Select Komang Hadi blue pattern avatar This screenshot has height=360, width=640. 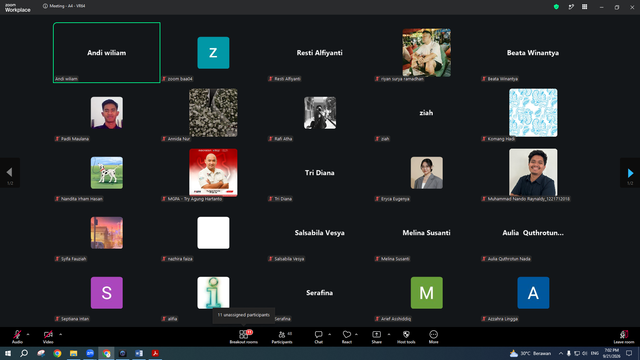(x=533, y=113)
